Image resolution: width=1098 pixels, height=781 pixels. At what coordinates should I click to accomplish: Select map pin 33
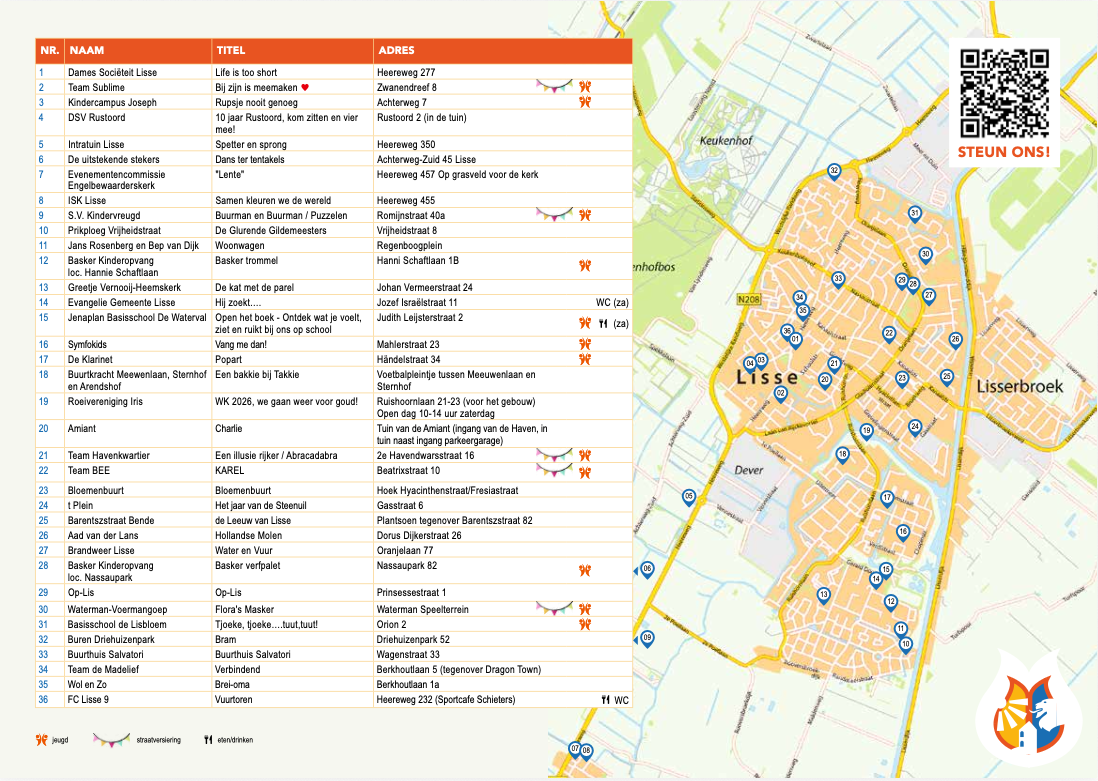click(x=838, y=280)
